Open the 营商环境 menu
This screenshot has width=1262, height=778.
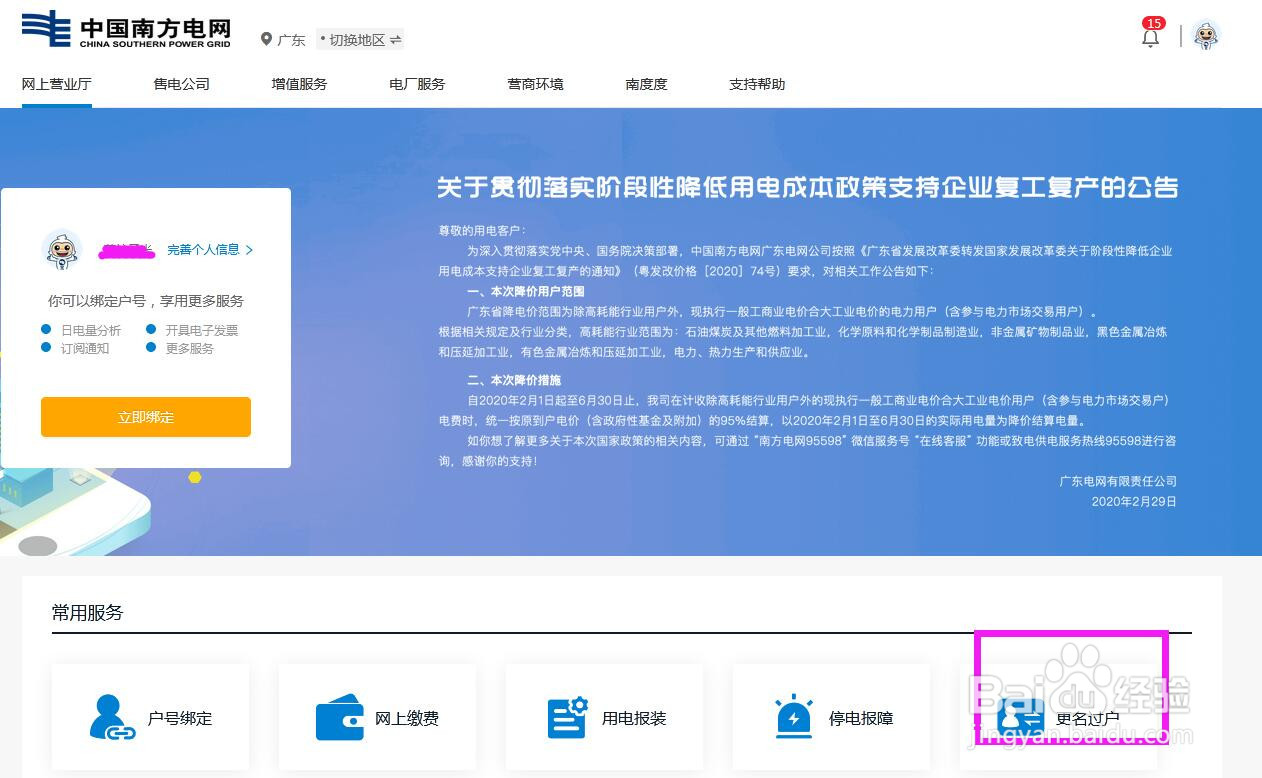[535, 84]
